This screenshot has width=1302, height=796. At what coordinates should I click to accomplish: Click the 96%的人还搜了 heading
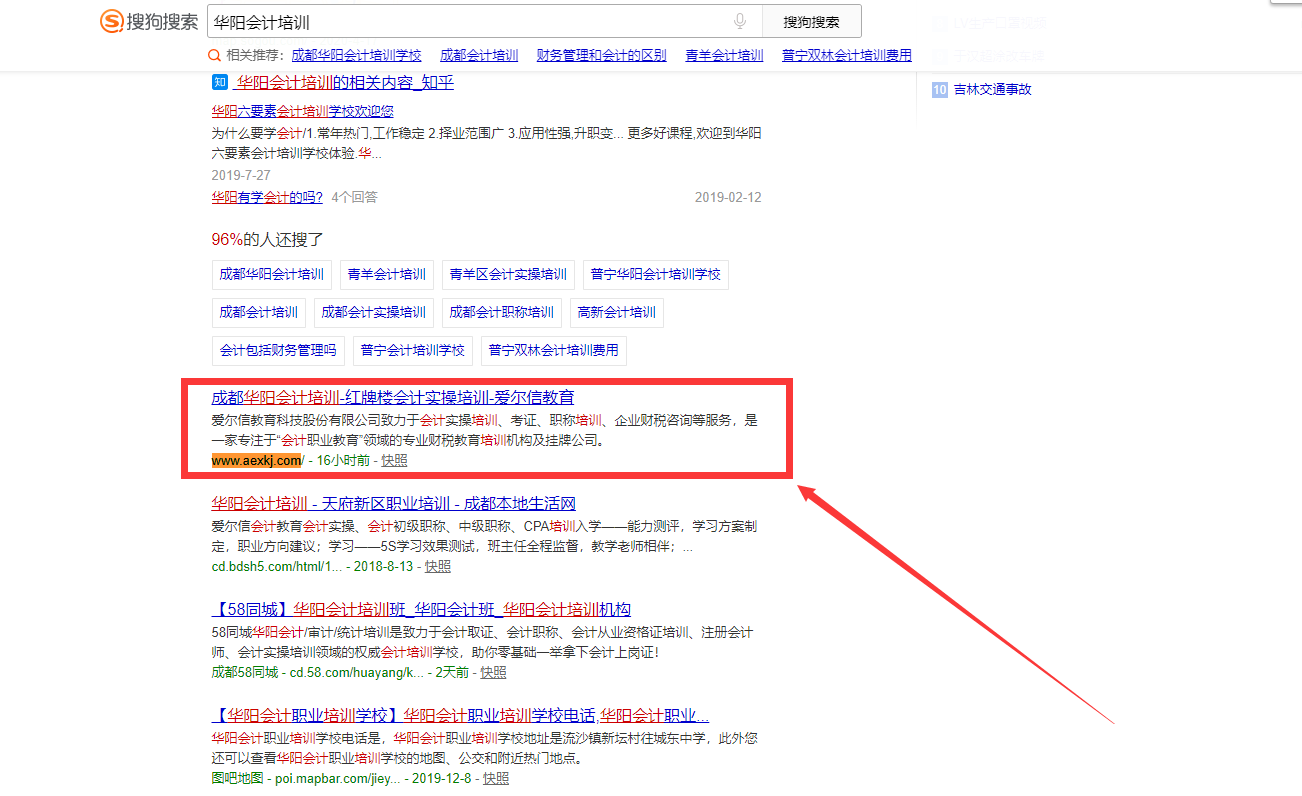pyautogui.click(x=268, y=239)
